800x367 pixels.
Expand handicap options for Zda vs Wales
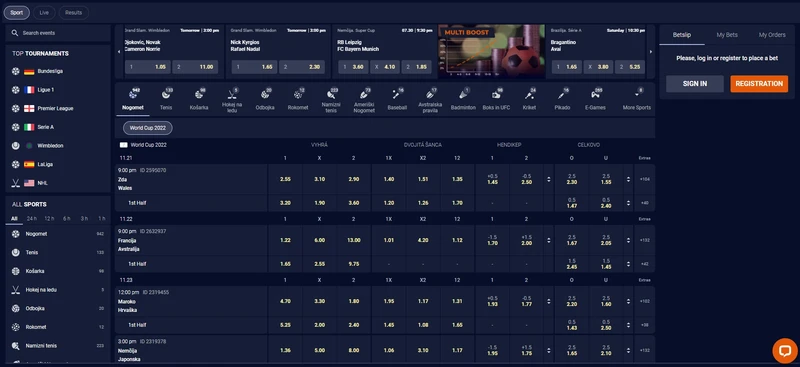[548, 179]
